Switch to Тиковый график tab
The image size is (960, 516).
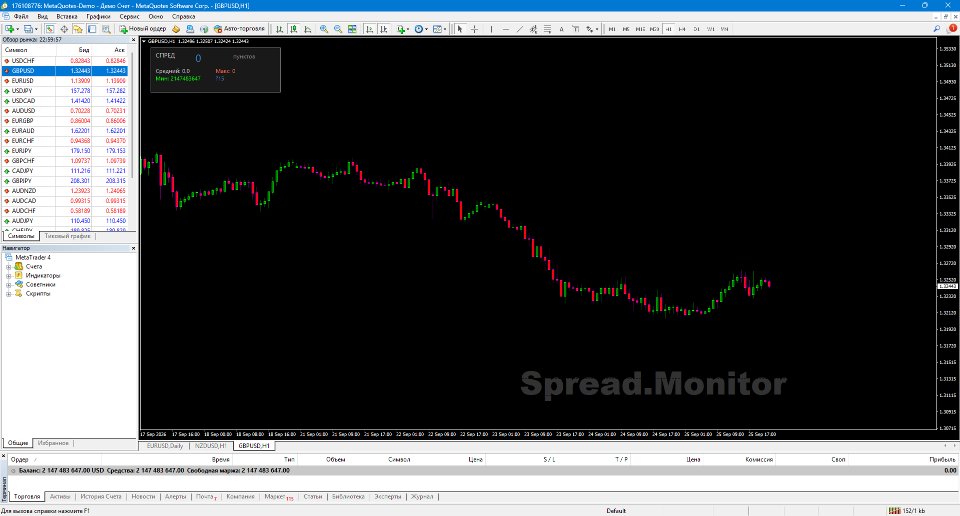point(67,236)
